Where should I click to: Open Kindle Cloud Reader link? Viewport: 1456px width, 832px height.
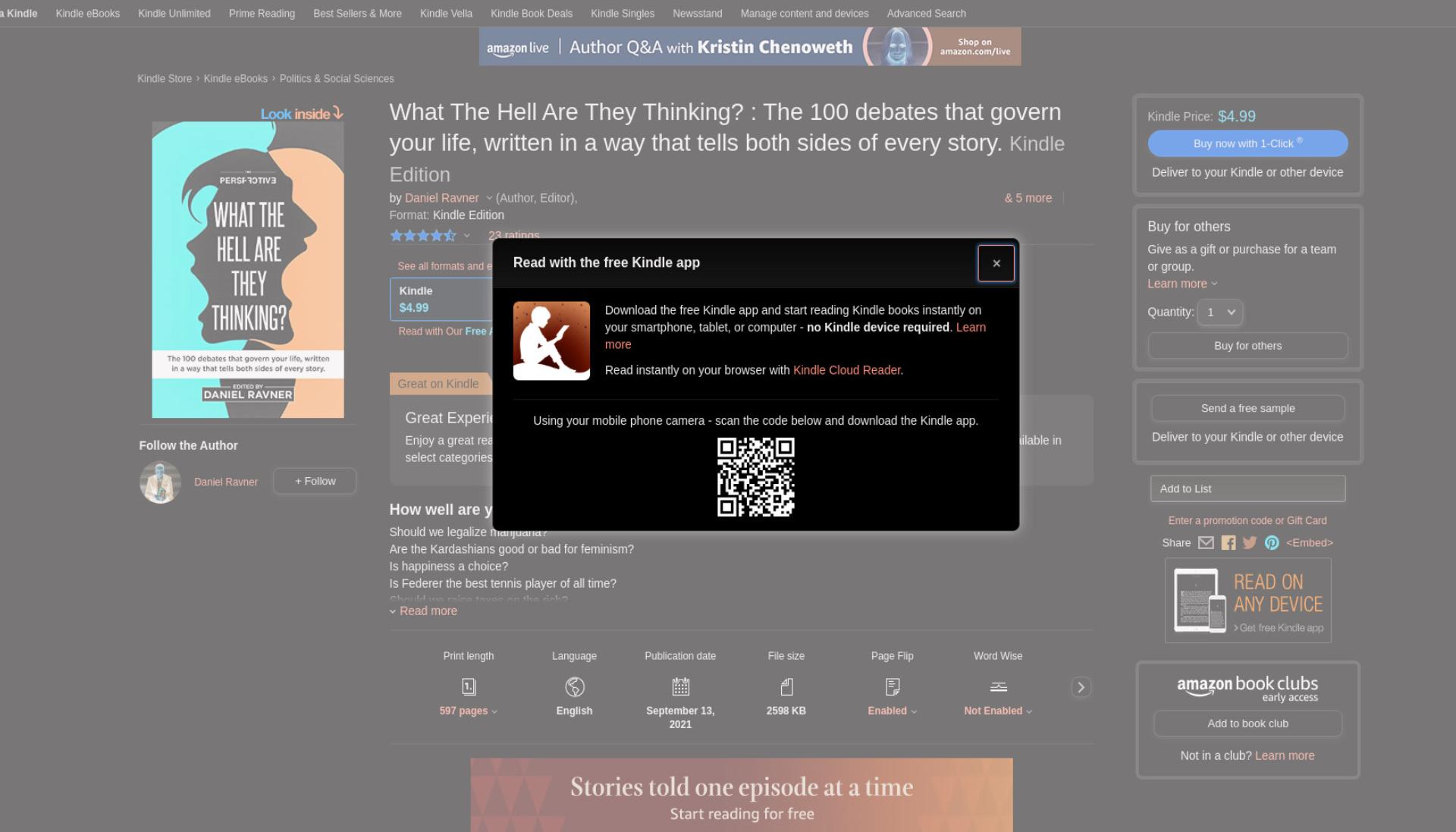tap(846, 370)
